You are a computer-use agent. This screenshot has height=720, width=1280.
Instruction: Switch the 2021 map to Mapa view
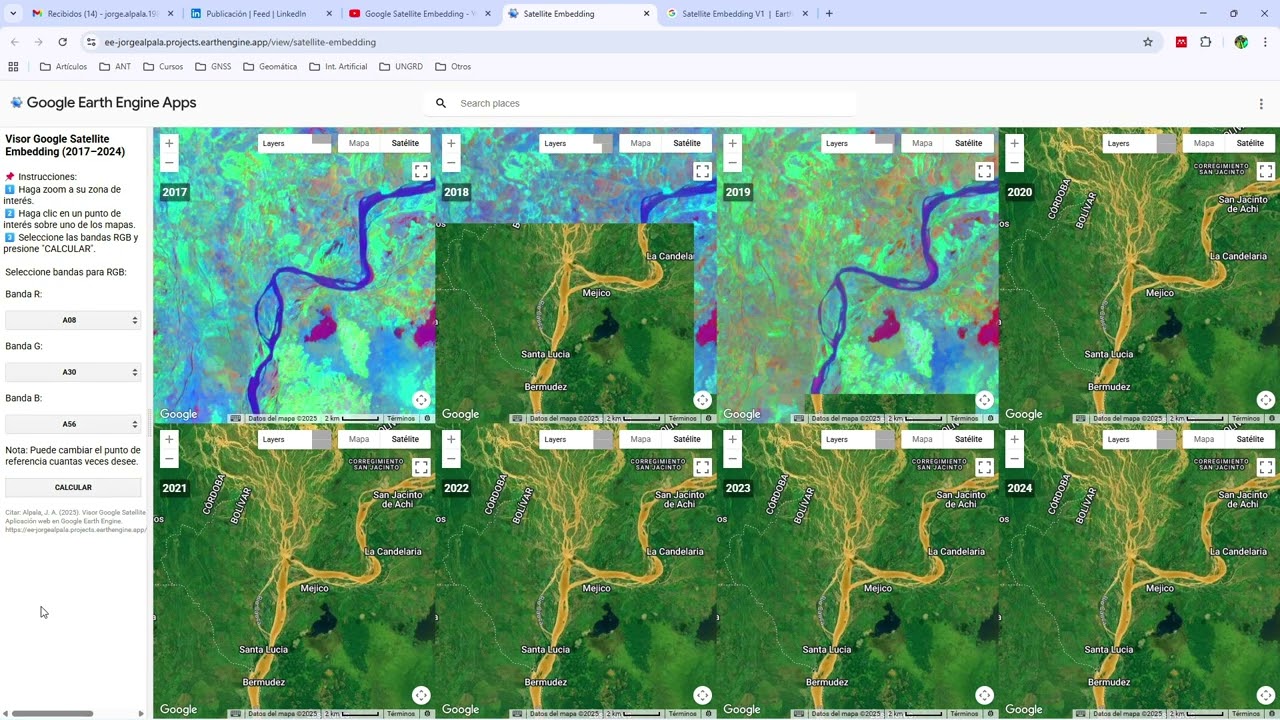point(359,439)
